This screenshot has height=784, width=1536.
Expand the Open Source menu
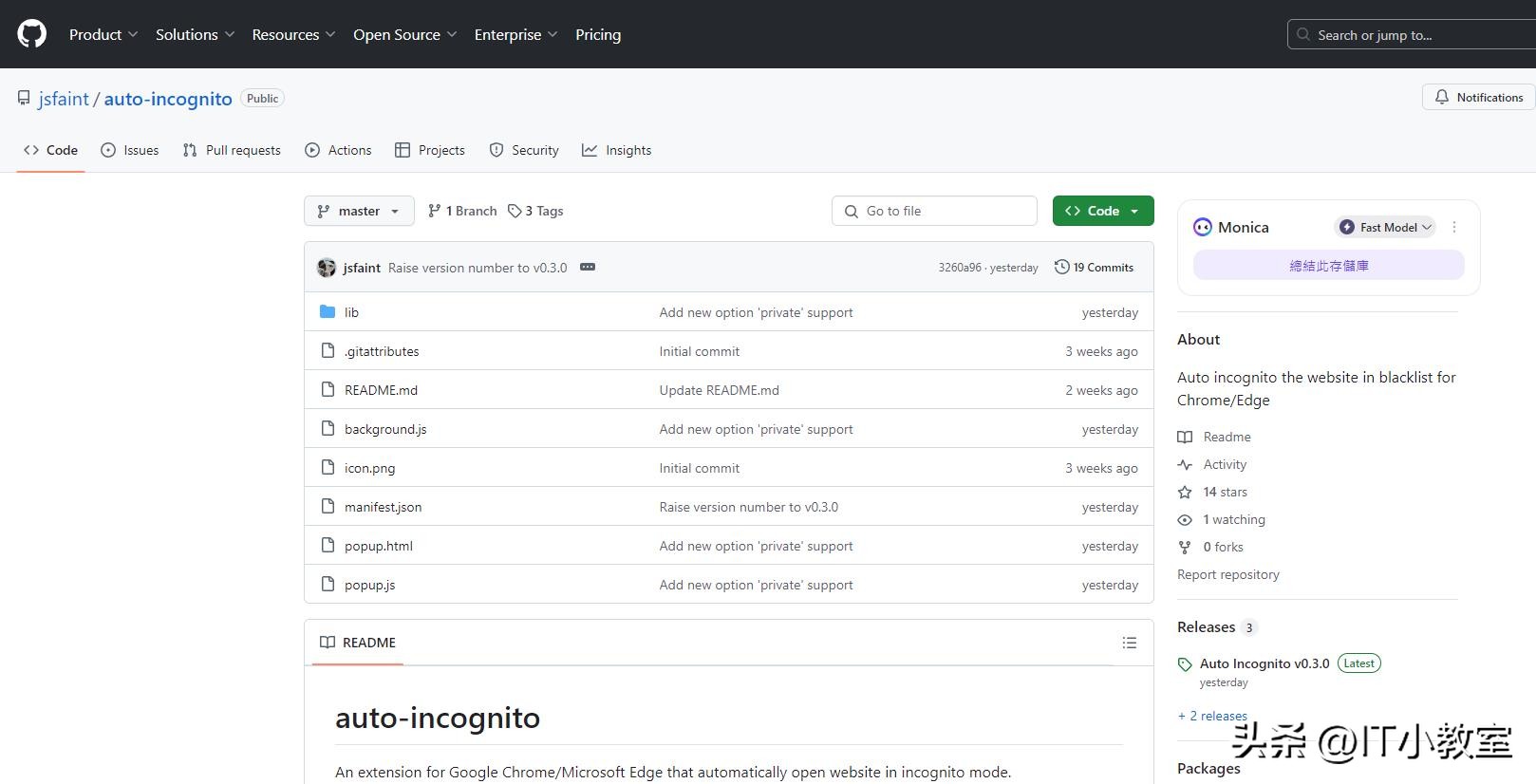coord(405,34)
